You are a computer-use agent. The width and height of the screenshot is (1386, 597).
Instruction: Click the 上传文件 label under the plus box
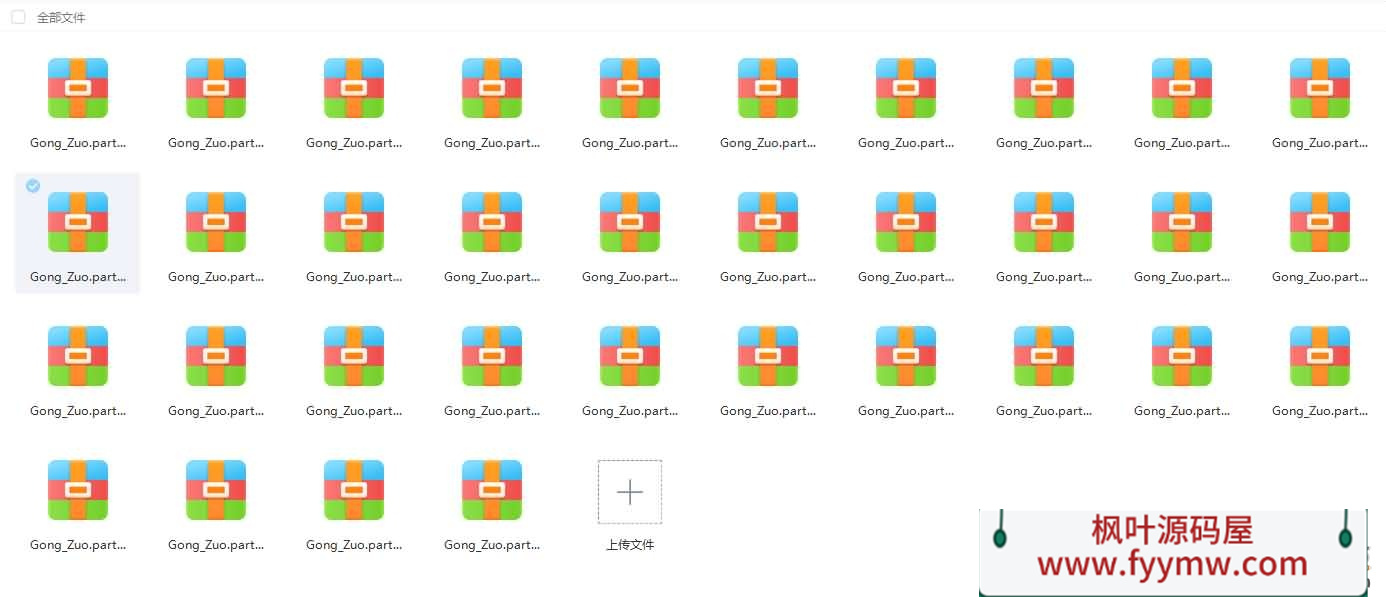[x=629, y=545]
